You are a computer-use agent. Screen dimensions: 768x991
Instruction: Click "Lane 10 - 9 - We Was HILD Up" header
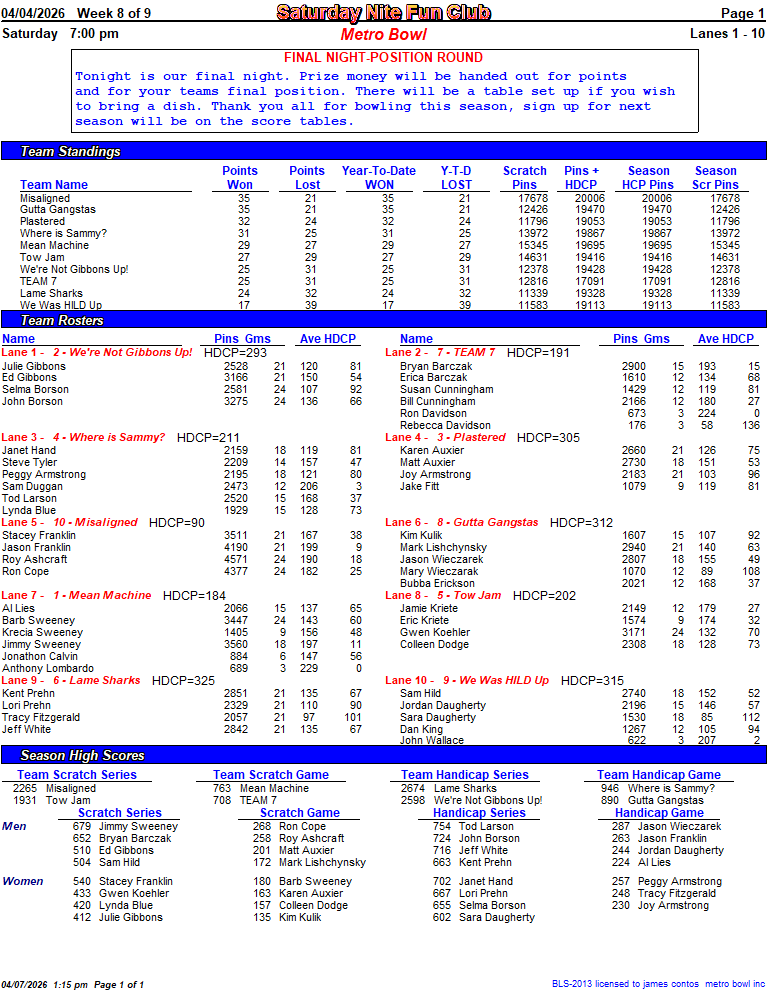click(x=467, y=680)
